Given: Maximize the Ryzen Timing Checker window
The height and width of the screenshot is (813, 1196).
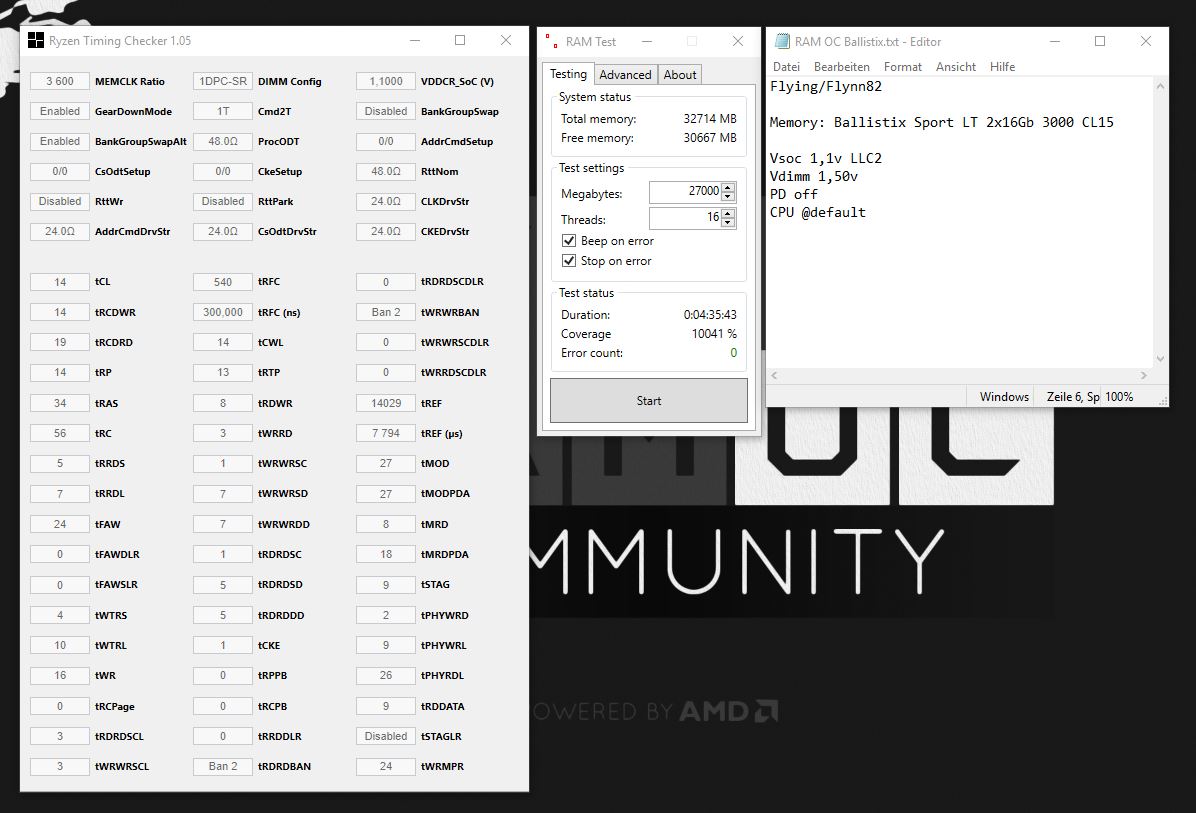Looking at the screenshot, I should pos(460,40).
